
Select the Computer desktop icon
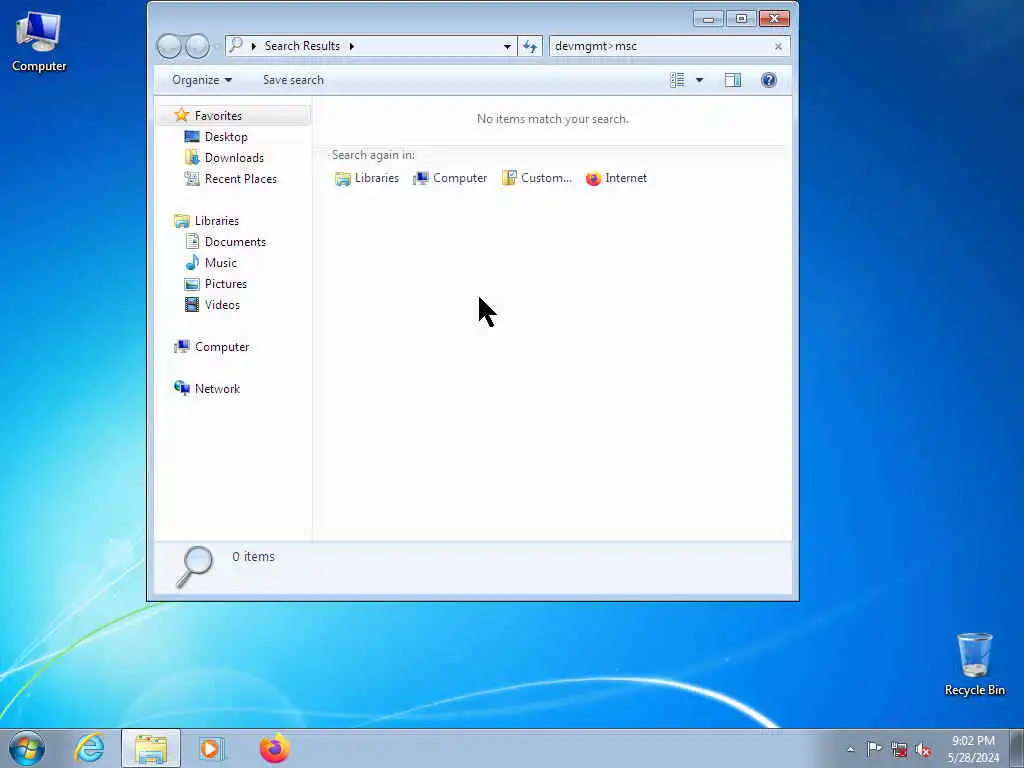(x=39, y=42)
